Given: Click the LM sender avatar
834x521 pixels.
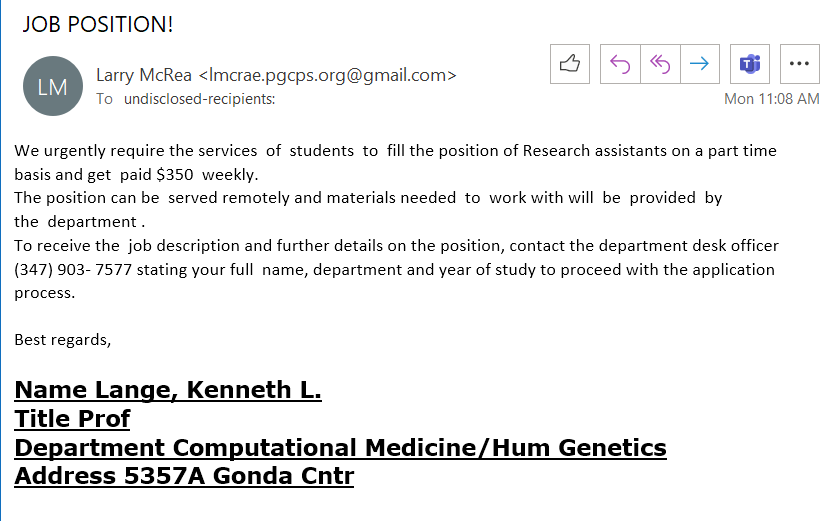Looking at the screenshot, I should point(53,86).
